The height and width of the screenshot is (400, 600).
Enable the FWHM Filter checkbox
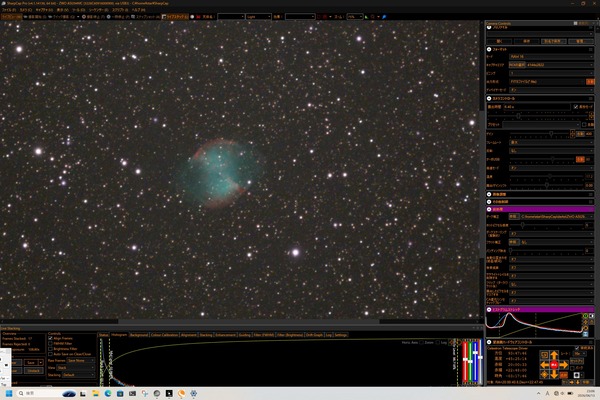pos(50,344)
